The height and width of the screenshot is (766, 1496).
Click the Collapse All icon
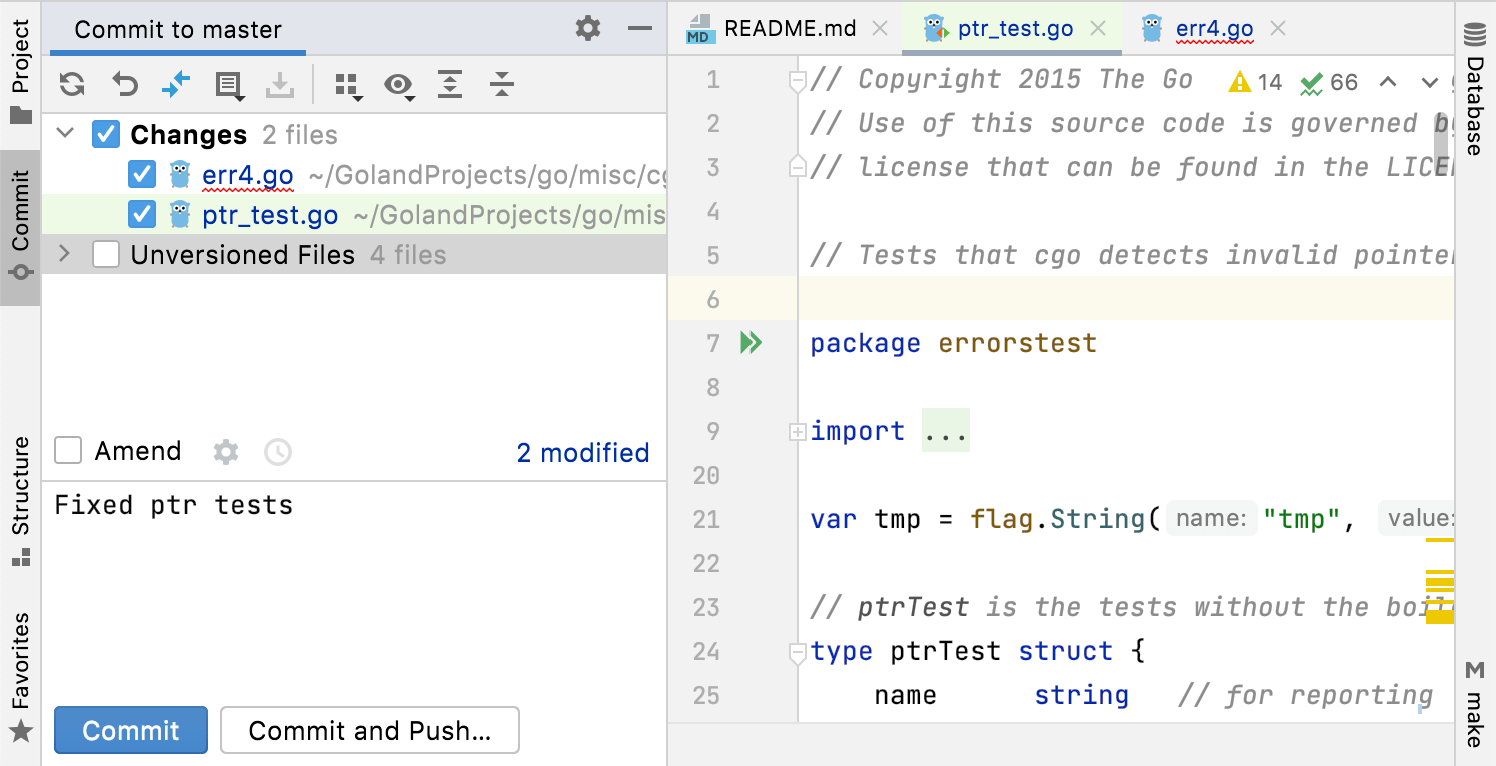(502, 85)
